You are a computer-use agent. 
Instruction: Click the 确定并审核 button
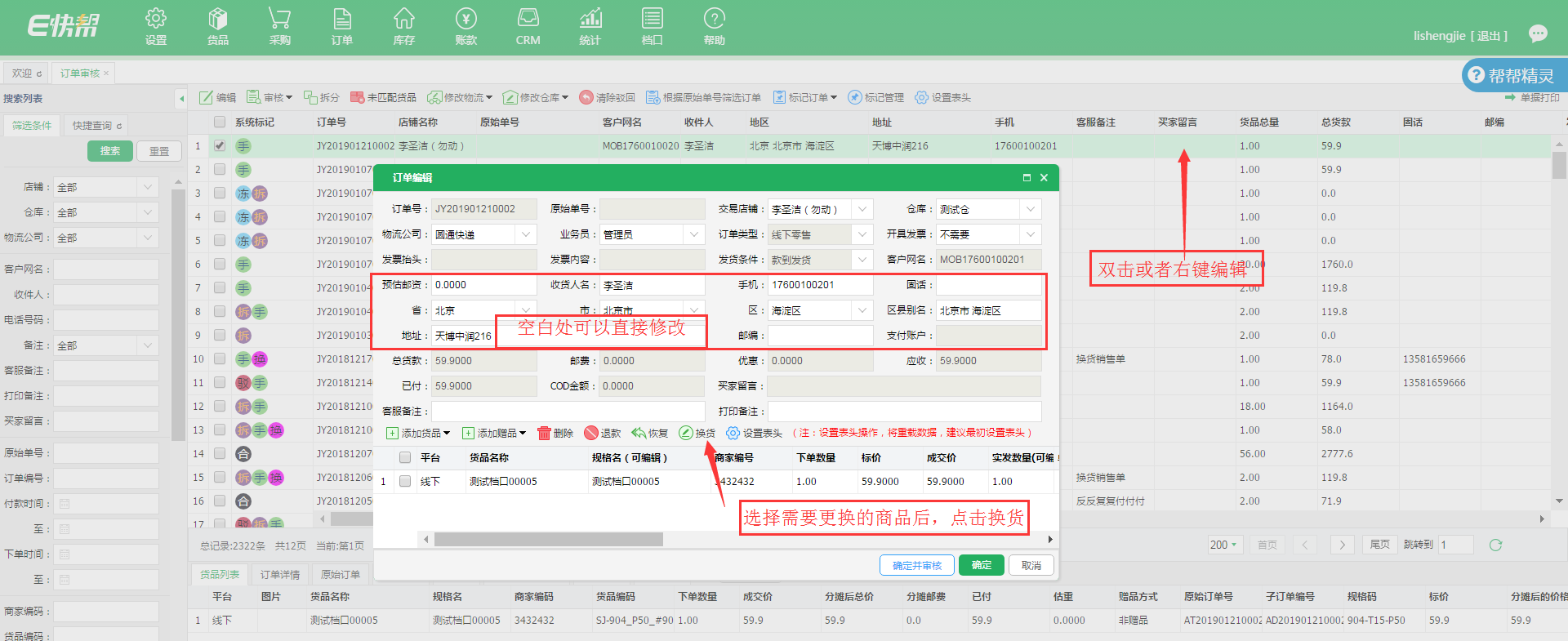[917, 565]
